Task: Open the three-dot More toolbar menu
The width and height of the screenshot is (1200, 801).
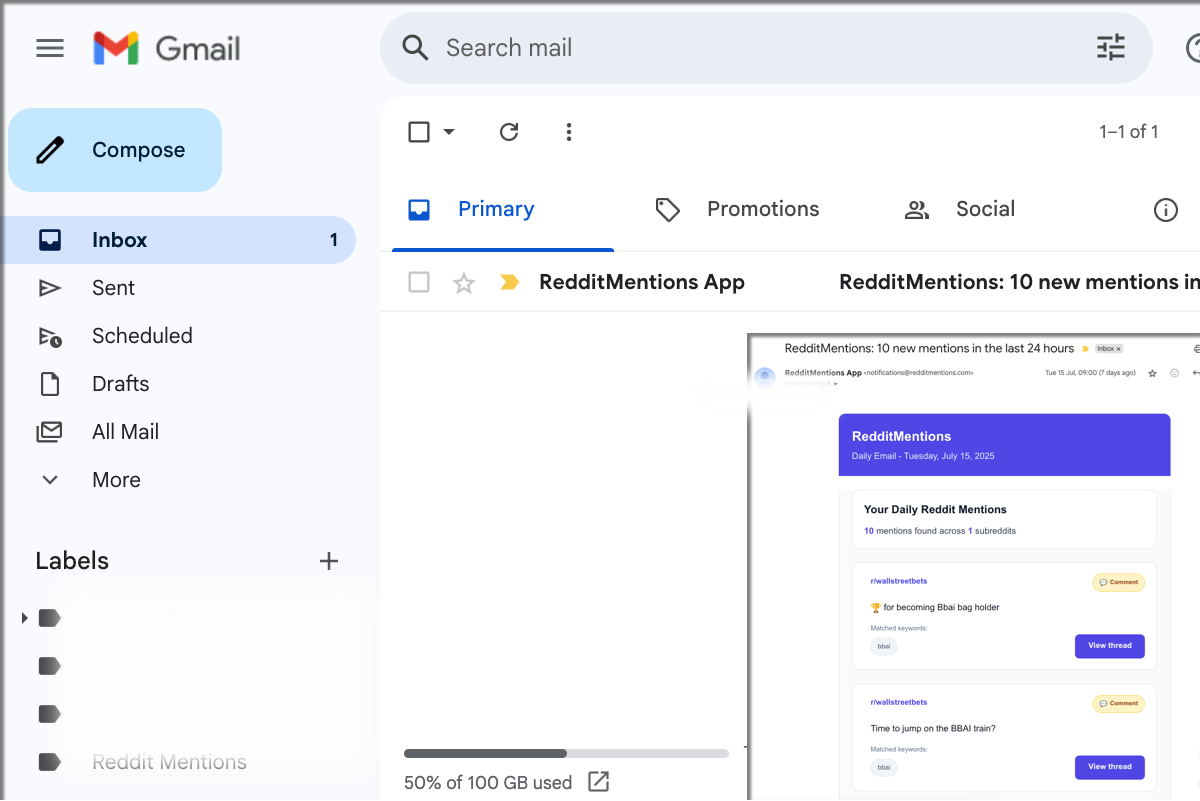Action: tap(569, 132)
